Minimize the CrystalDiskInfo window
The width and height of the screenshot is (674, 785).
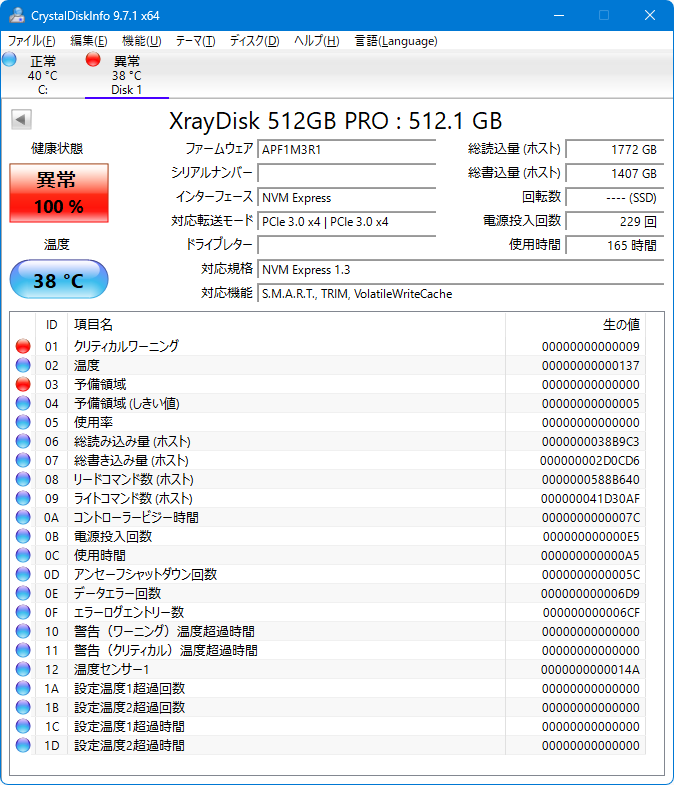click(559, 16)
